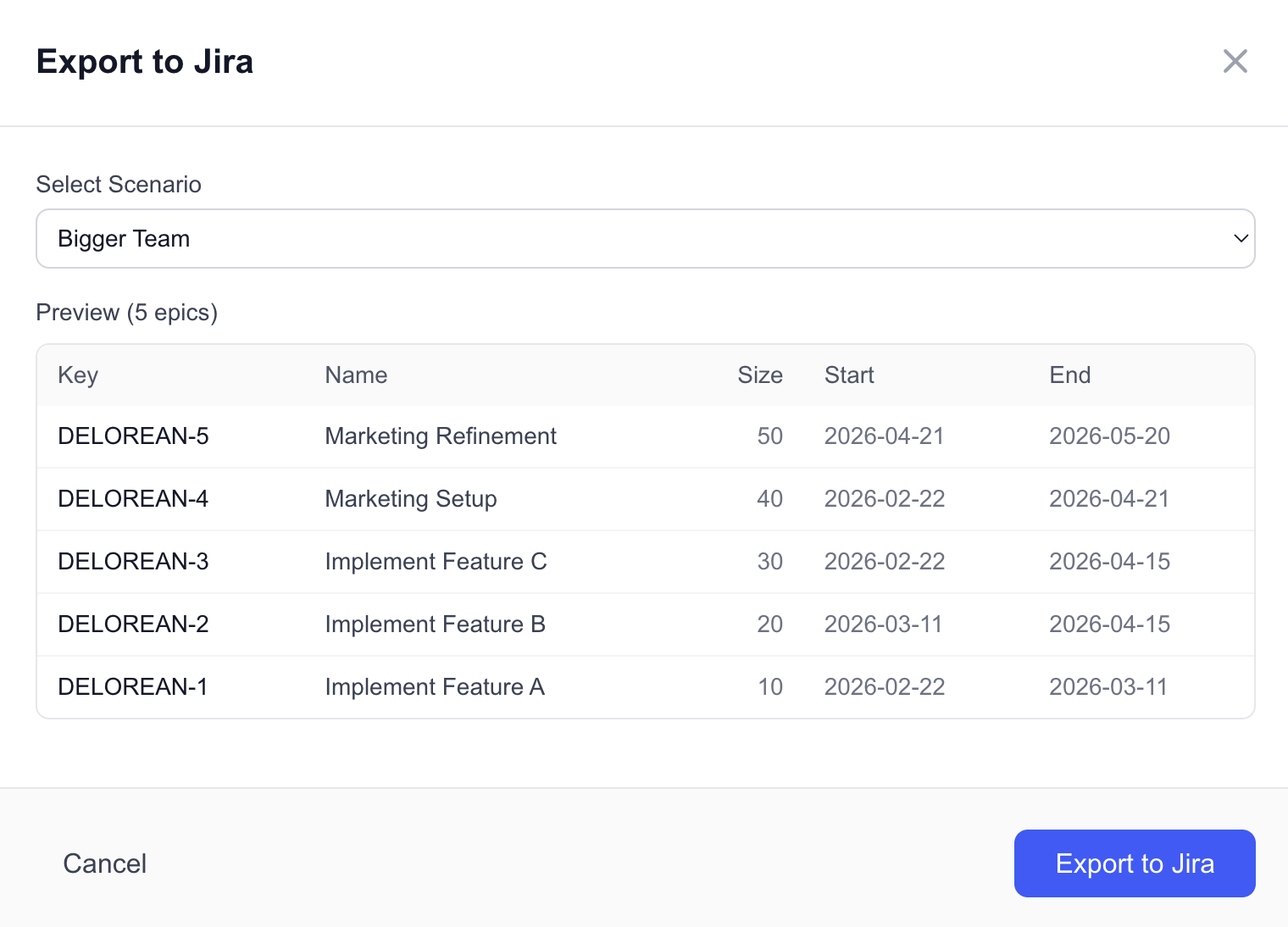Close the Export to Jira dialog

tap(1235, 61)
